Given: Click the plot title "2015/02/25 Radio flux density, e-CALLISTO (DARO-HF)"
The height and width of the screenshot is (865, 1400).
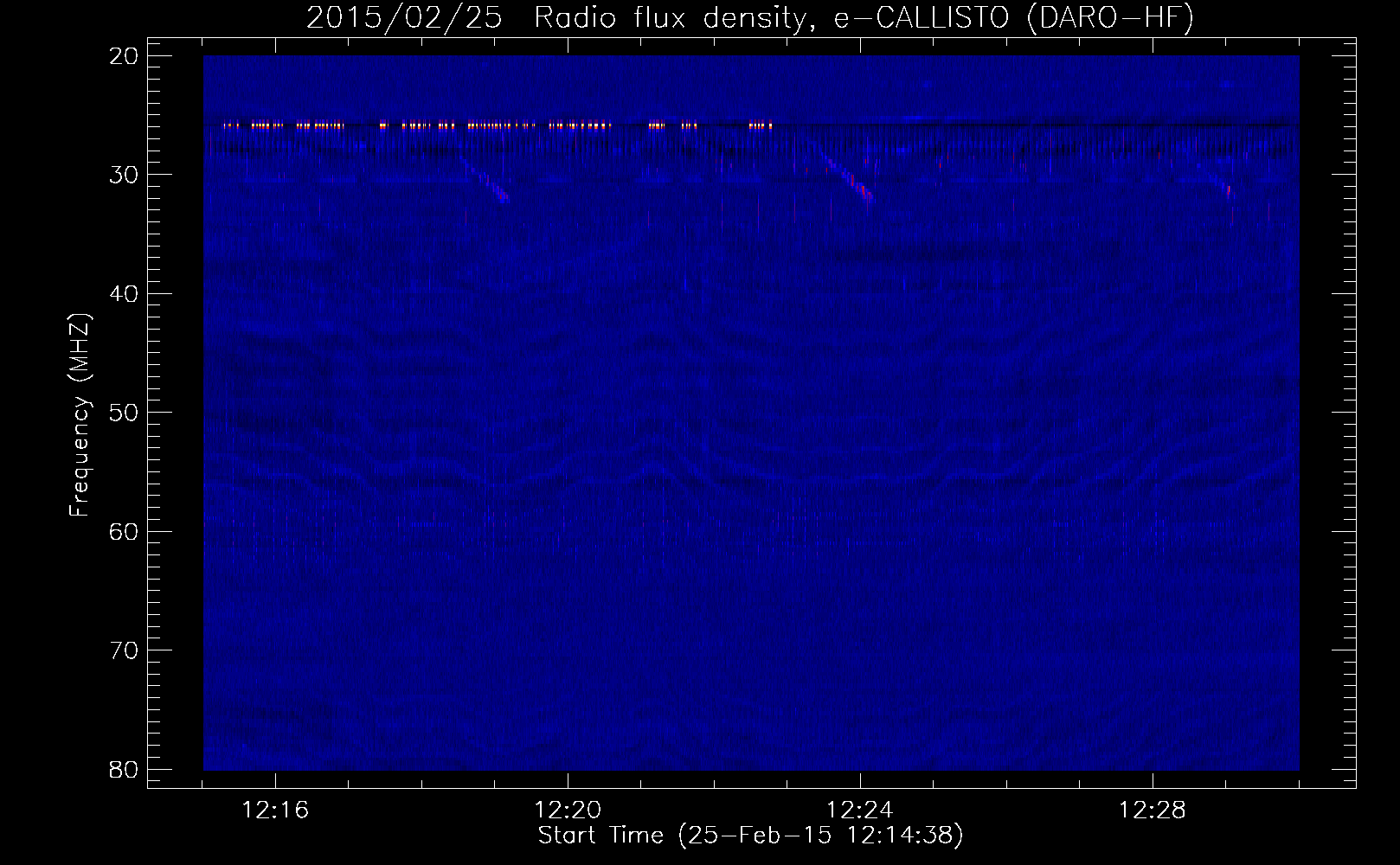Looking at the screenshot, I should coord(749,18).
